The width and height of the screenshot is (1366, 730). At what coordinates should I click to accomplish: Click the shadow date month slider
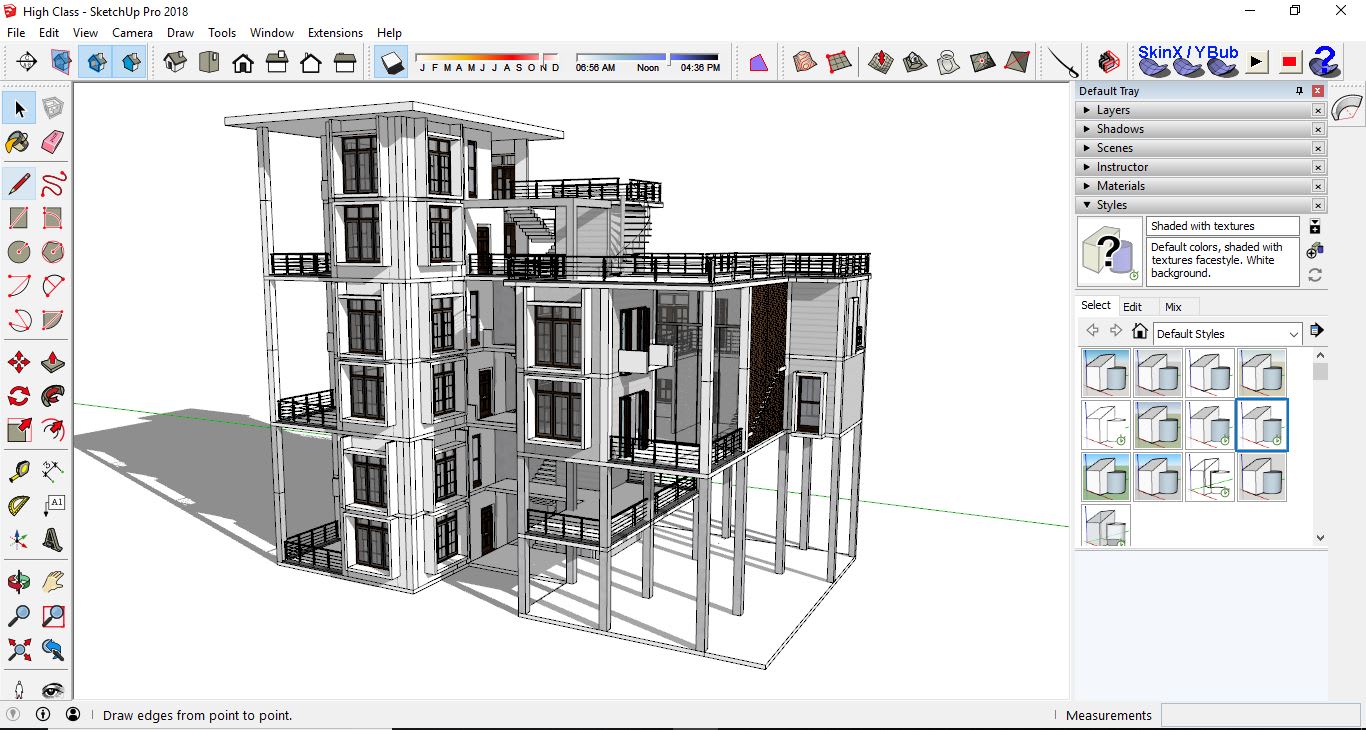489,58
